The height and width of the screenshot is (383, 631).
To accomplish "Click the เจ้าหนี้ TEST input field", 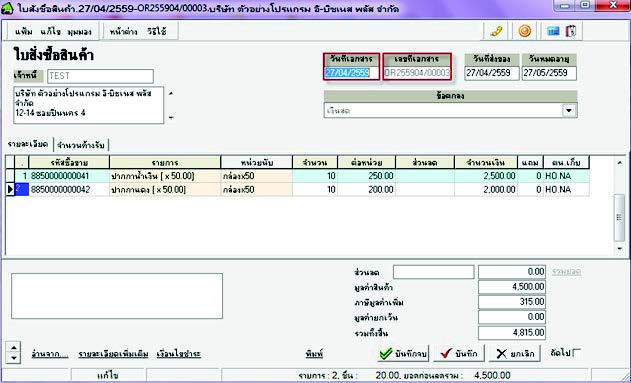I will [x=100, y=76].
